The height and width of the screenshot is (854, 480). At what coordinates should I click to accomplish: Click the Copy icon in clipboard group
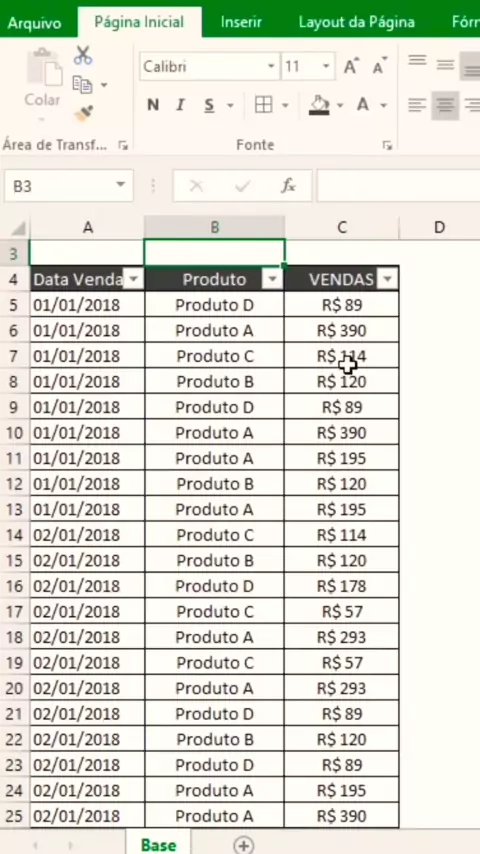pos(82,84)
